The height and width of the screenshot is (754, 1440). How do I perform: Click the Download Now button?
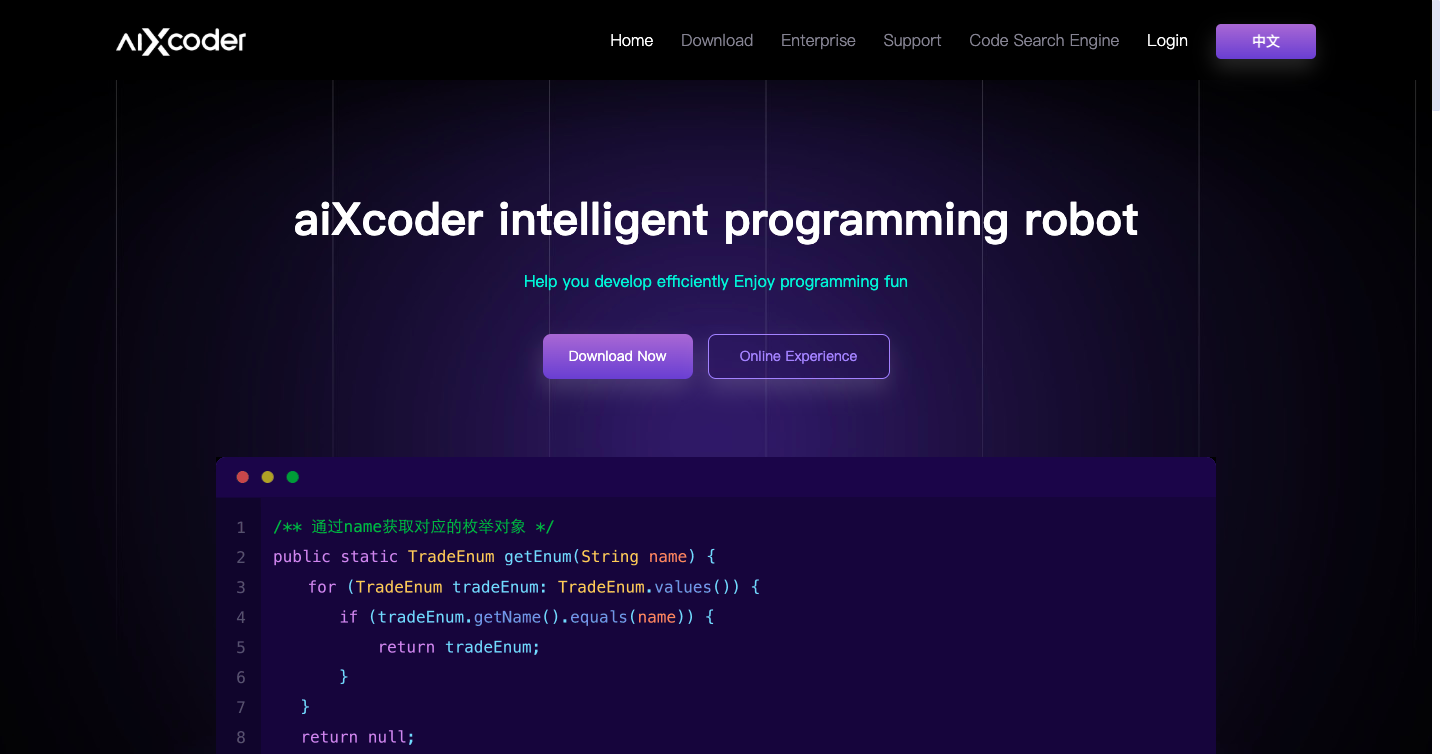[x=617, y=356]
